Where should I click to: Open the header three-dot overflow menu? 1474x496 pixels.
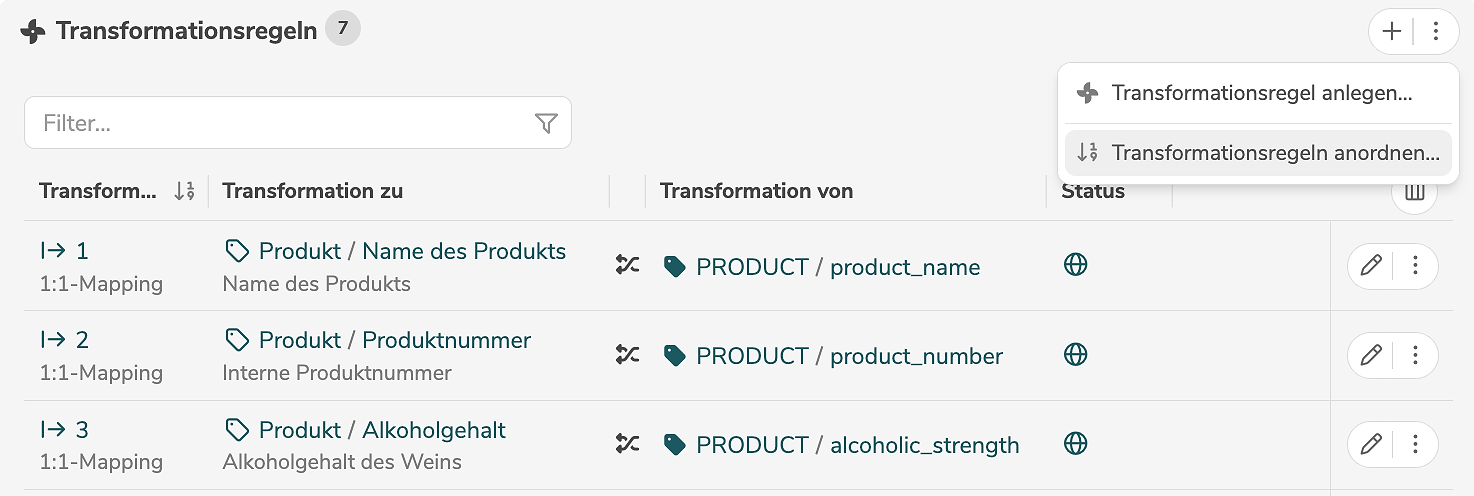click(x=1436, y=32)
